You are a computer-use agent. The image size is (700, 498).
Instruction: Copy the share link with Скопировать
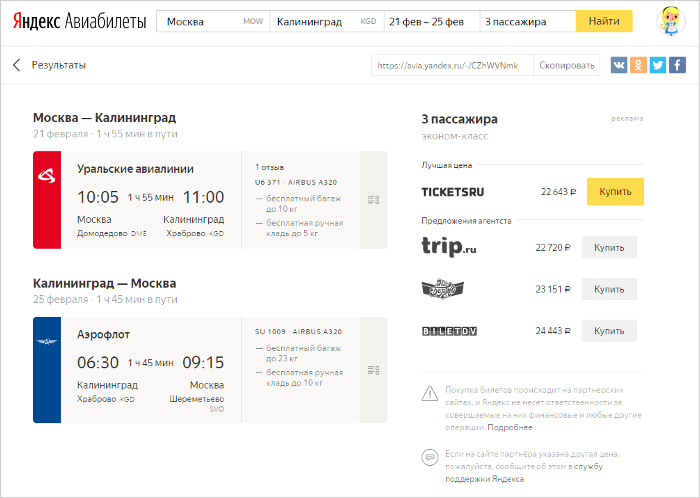[x=567, y=66]
